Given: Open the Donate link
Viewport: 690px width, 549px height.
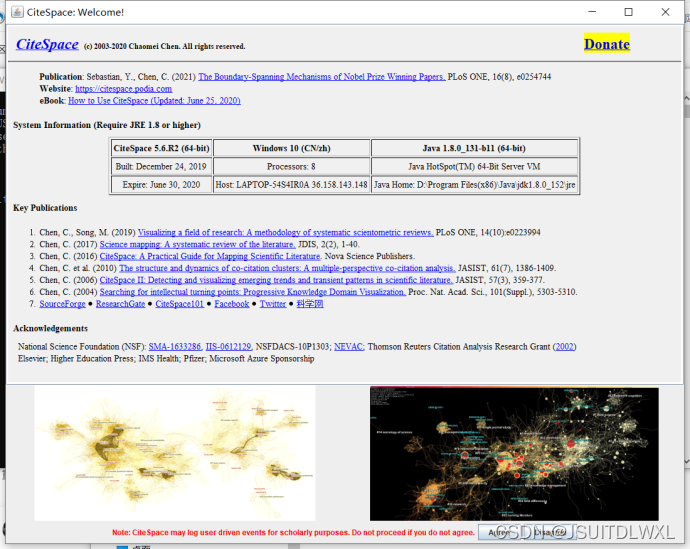Looking at the screenshot, I should click(606, 44).
